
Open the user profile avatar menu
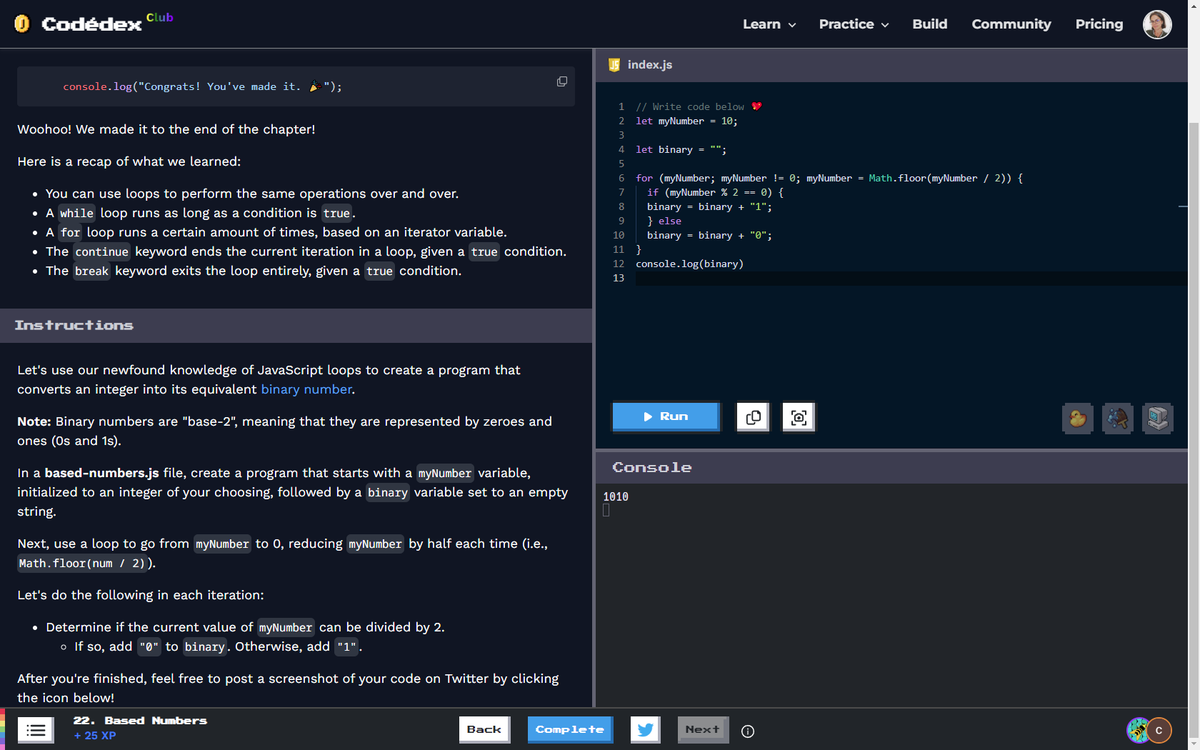[x=1158, y=24]
